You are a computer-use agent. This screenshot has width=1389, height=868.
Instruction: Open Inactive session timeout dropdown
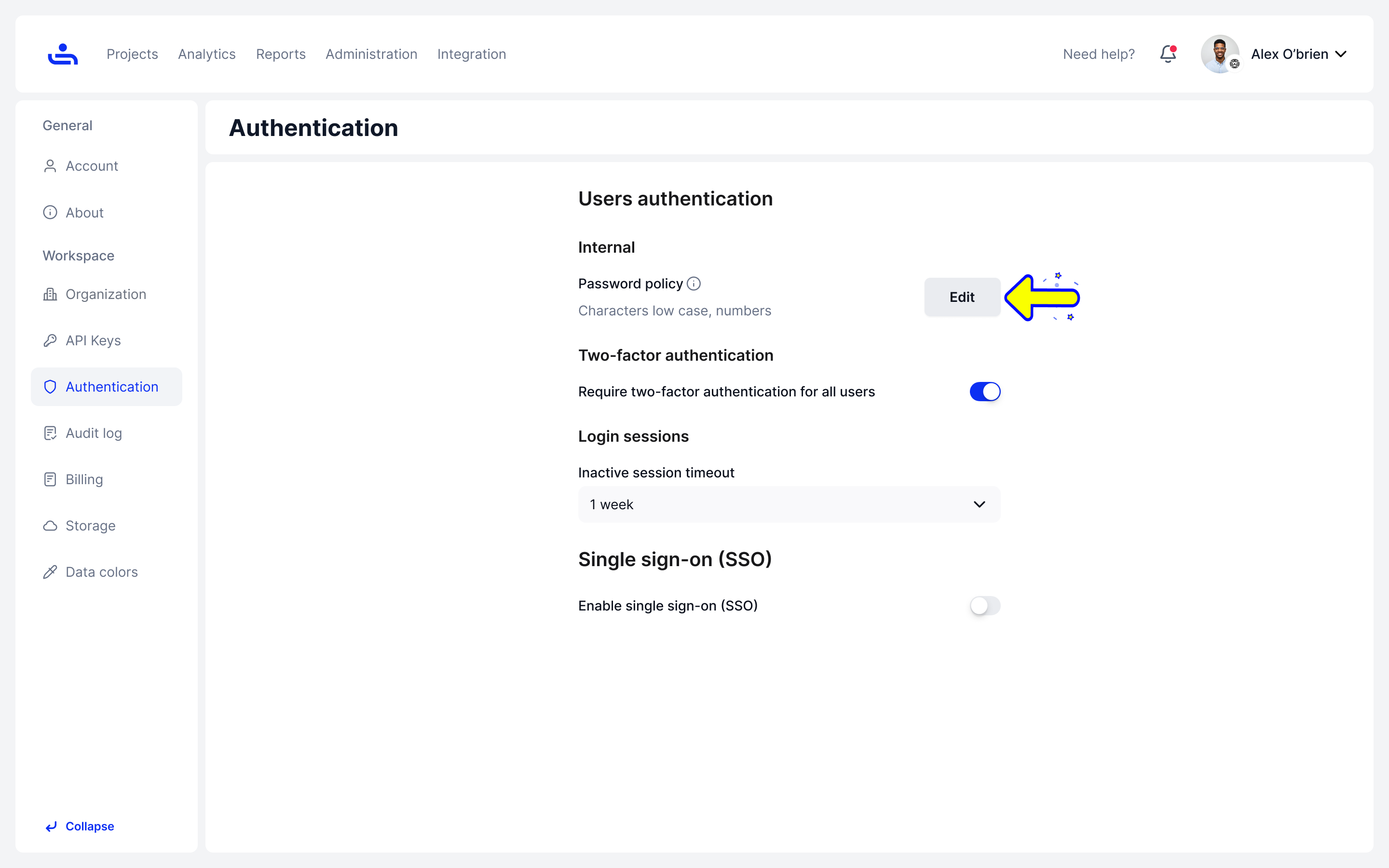[x=789, y=504]
